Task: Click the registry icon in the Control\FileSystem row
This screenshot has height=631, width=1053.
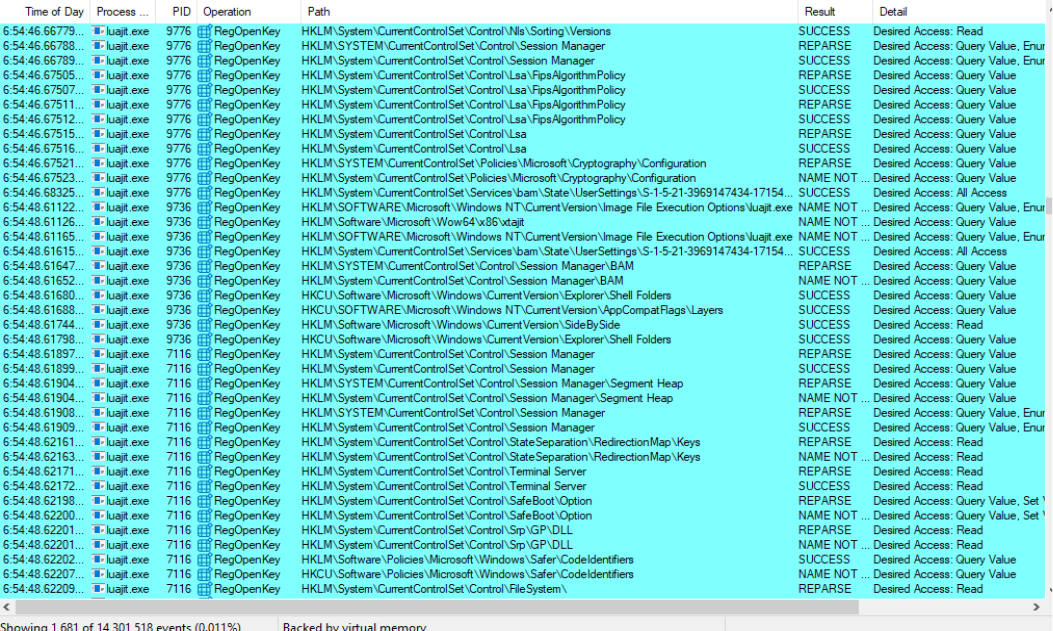Action: pos(205,589)
